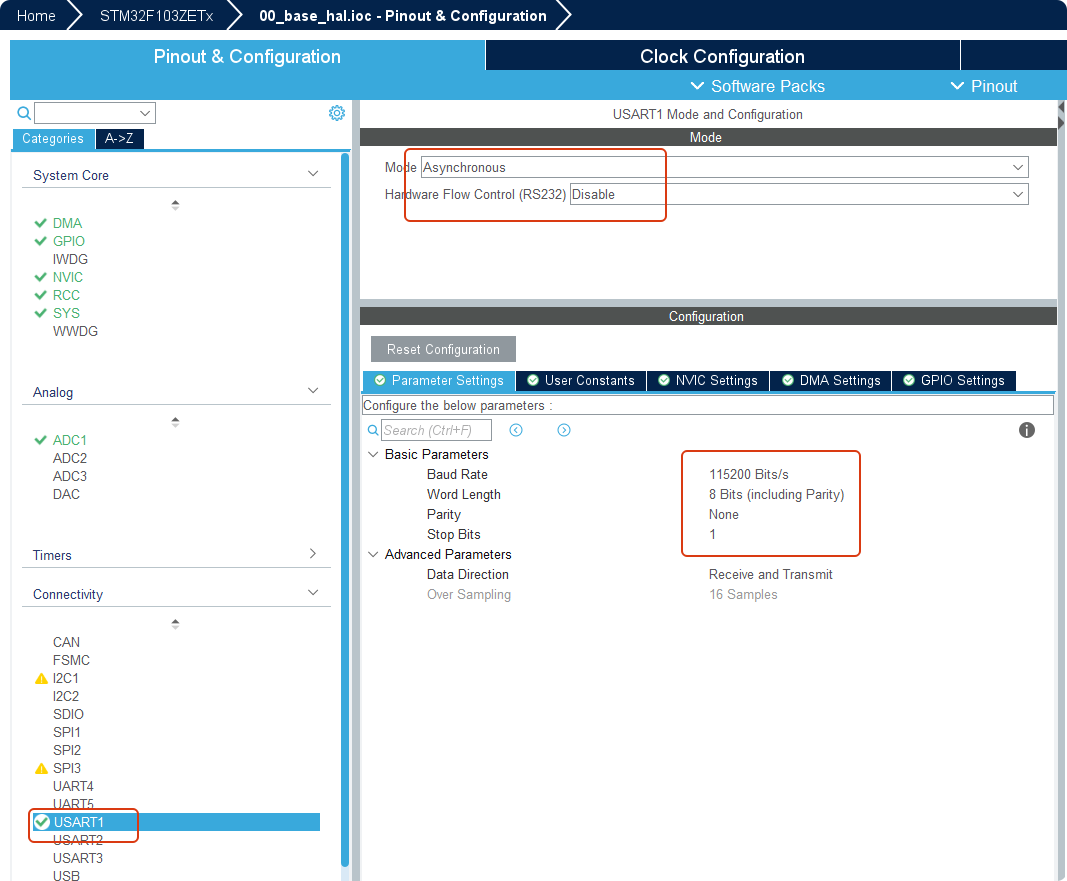
Task: Click the categories panel vertical scrollbar
Action: 345,510
